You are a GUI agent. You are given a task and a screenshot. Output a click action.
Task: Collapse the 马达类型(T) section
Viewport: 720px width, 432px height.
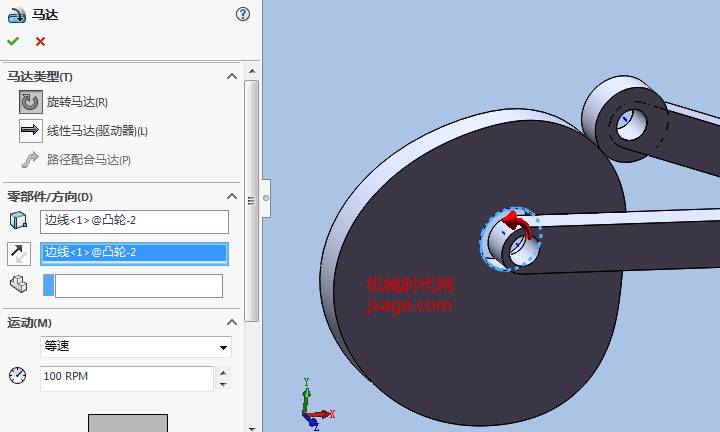(x=232, y=76)
